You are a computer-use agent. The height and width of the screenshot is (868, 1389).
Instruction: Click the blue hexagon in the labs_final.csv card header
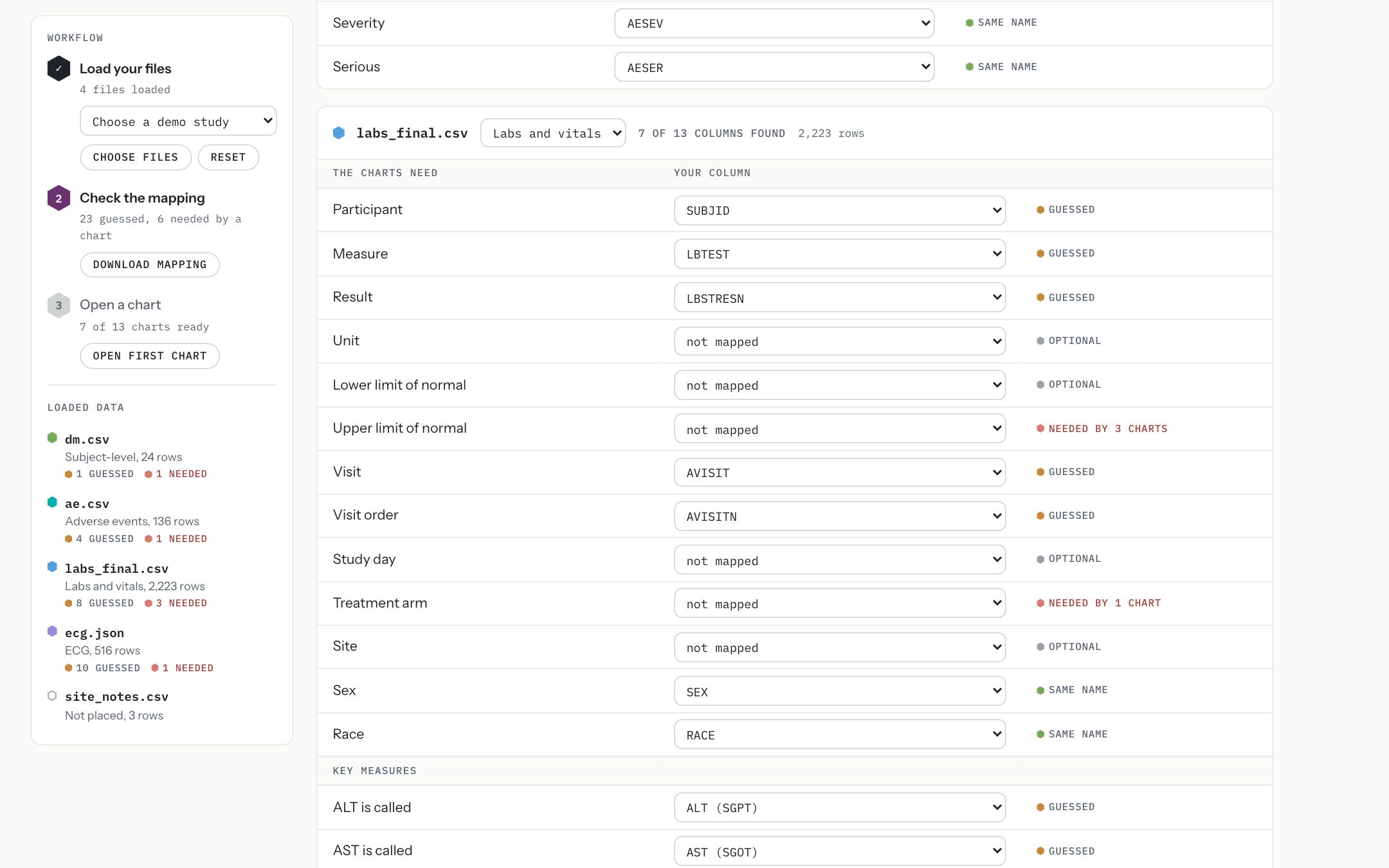tap(339, 133)
